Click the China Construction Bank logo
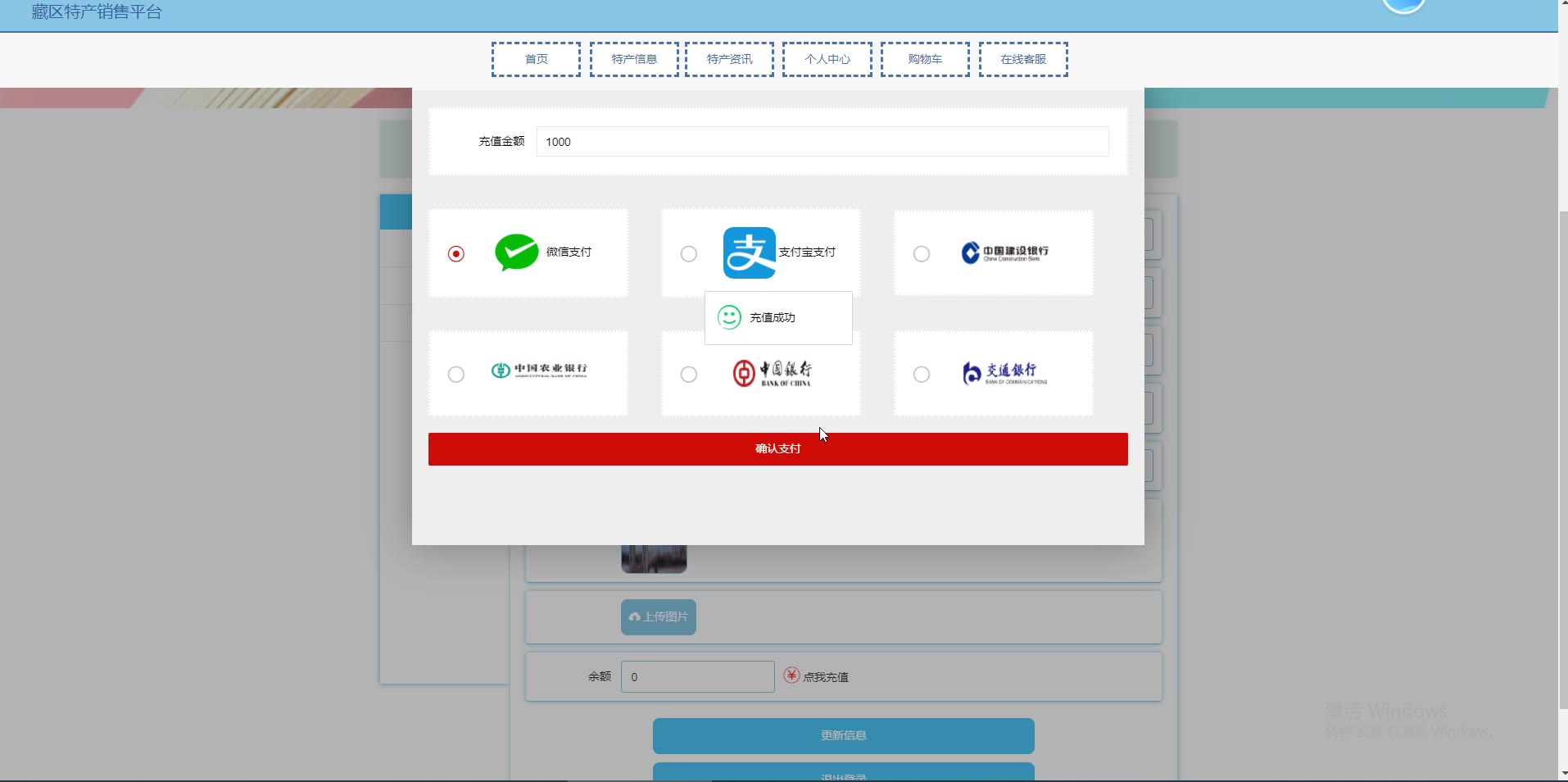The width and height of the screenshot is (1568, 782). click(x=1004, y=252)
